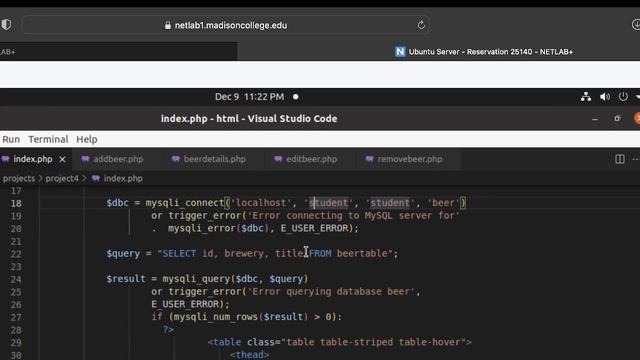Switch to the editbeer.php tab
The height and width of the screenshot is (360, 640).
click(x=311, y=159)
